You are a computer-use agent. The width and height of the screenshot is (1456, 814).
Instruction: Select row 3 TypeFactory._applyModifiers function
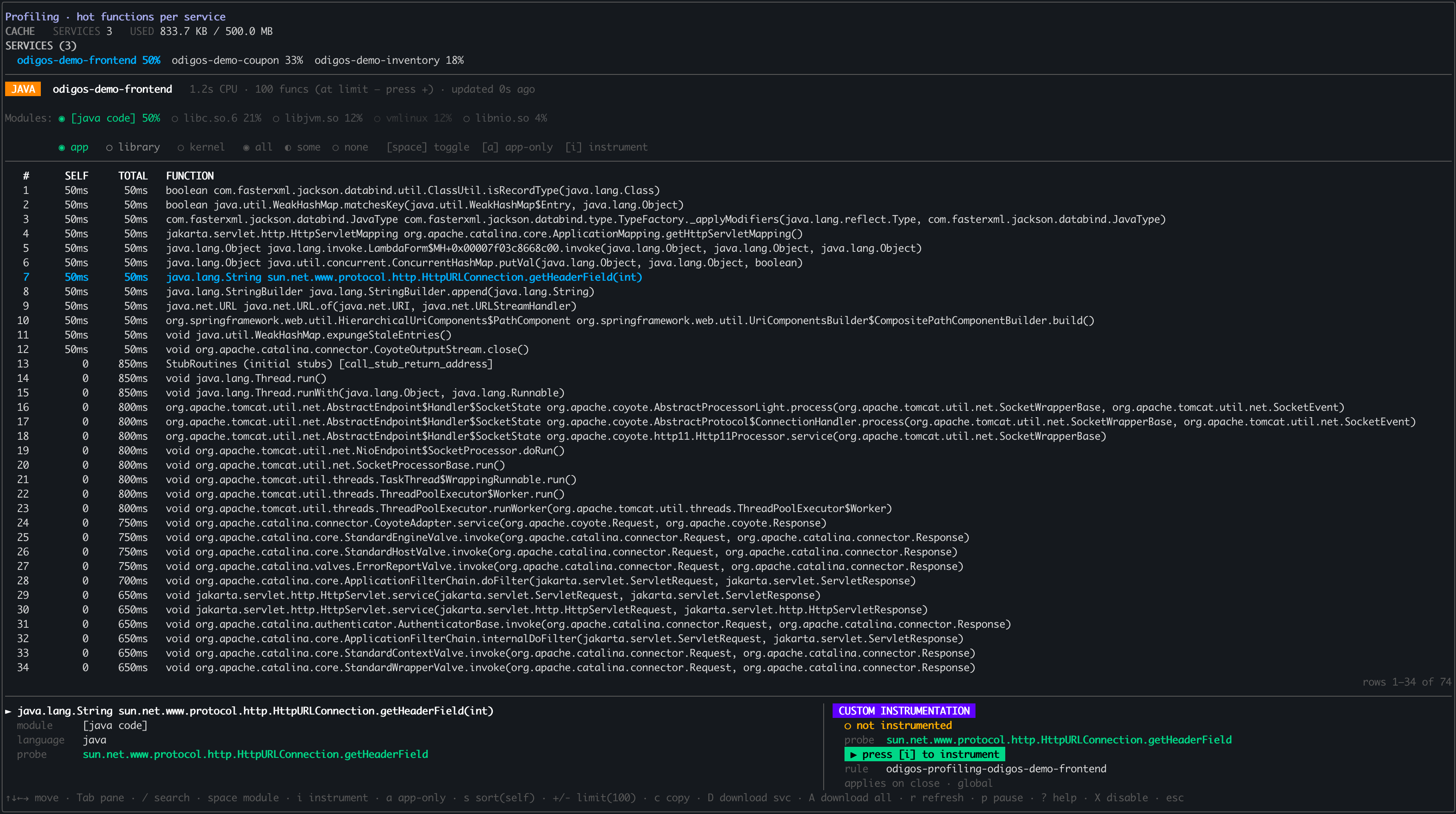coord(728,219)
